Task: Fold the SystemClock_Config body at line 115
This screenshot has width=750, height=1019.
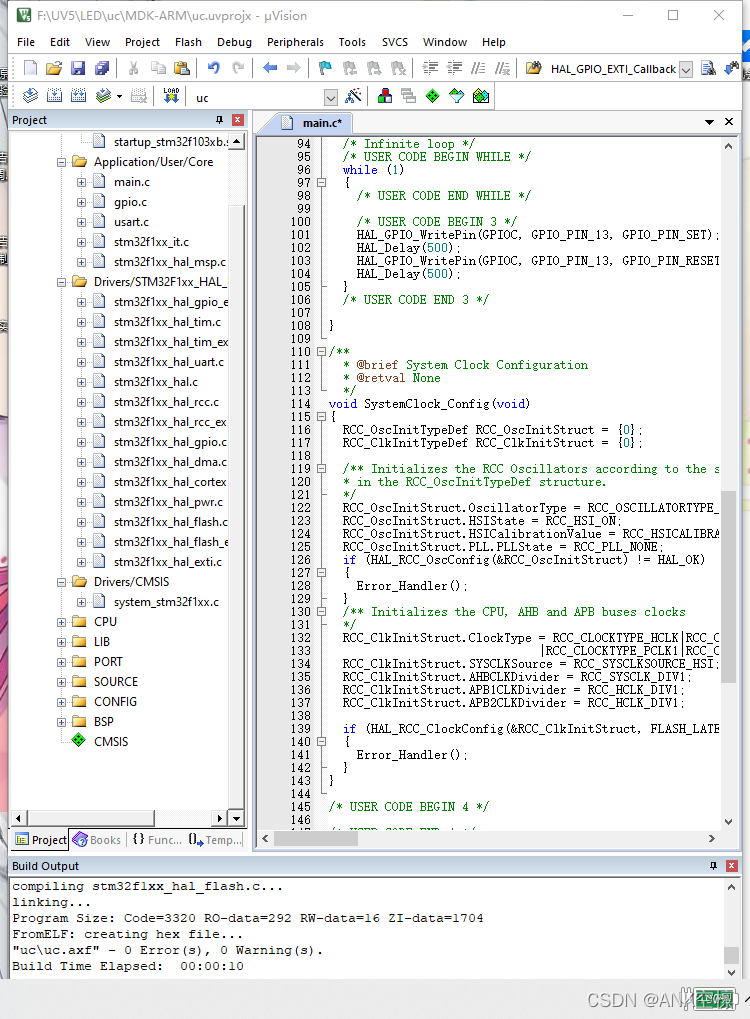Action: coord(321,417)
